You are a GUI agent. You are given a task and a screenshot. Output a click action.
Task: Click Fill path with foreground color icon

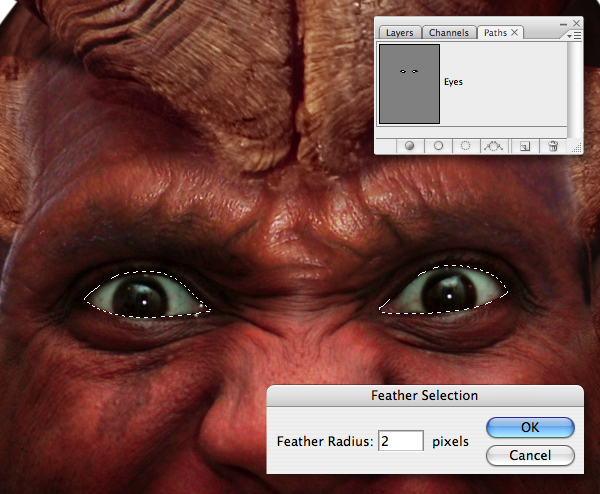pyautogui.click(x=409, y=146)
